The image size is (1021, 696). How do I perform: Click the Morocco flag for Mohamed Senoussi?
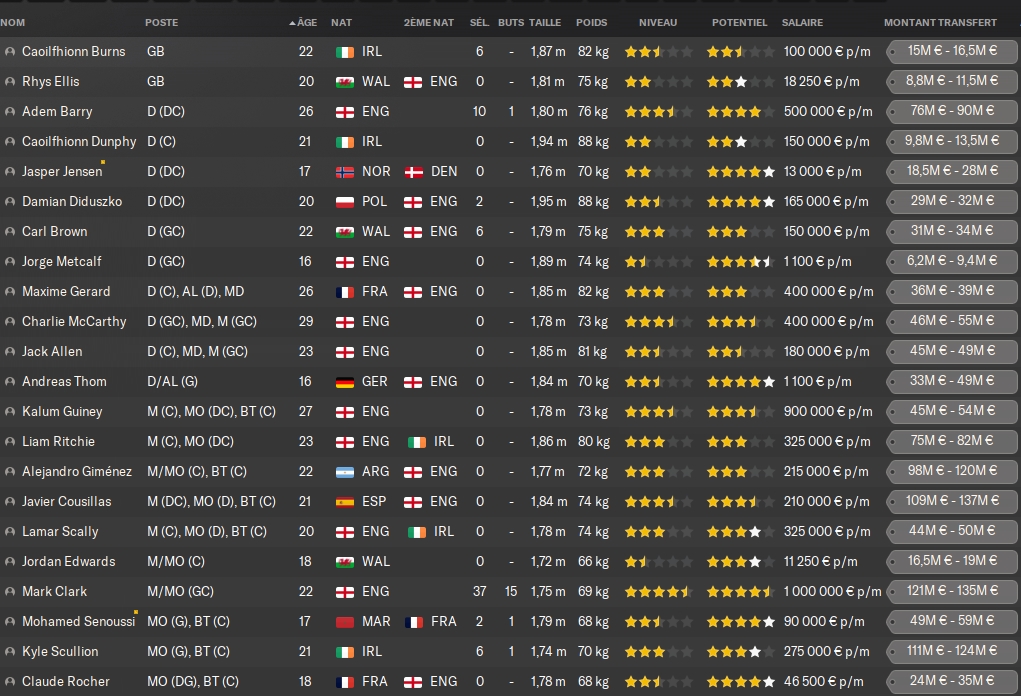(x=344, y=621)
